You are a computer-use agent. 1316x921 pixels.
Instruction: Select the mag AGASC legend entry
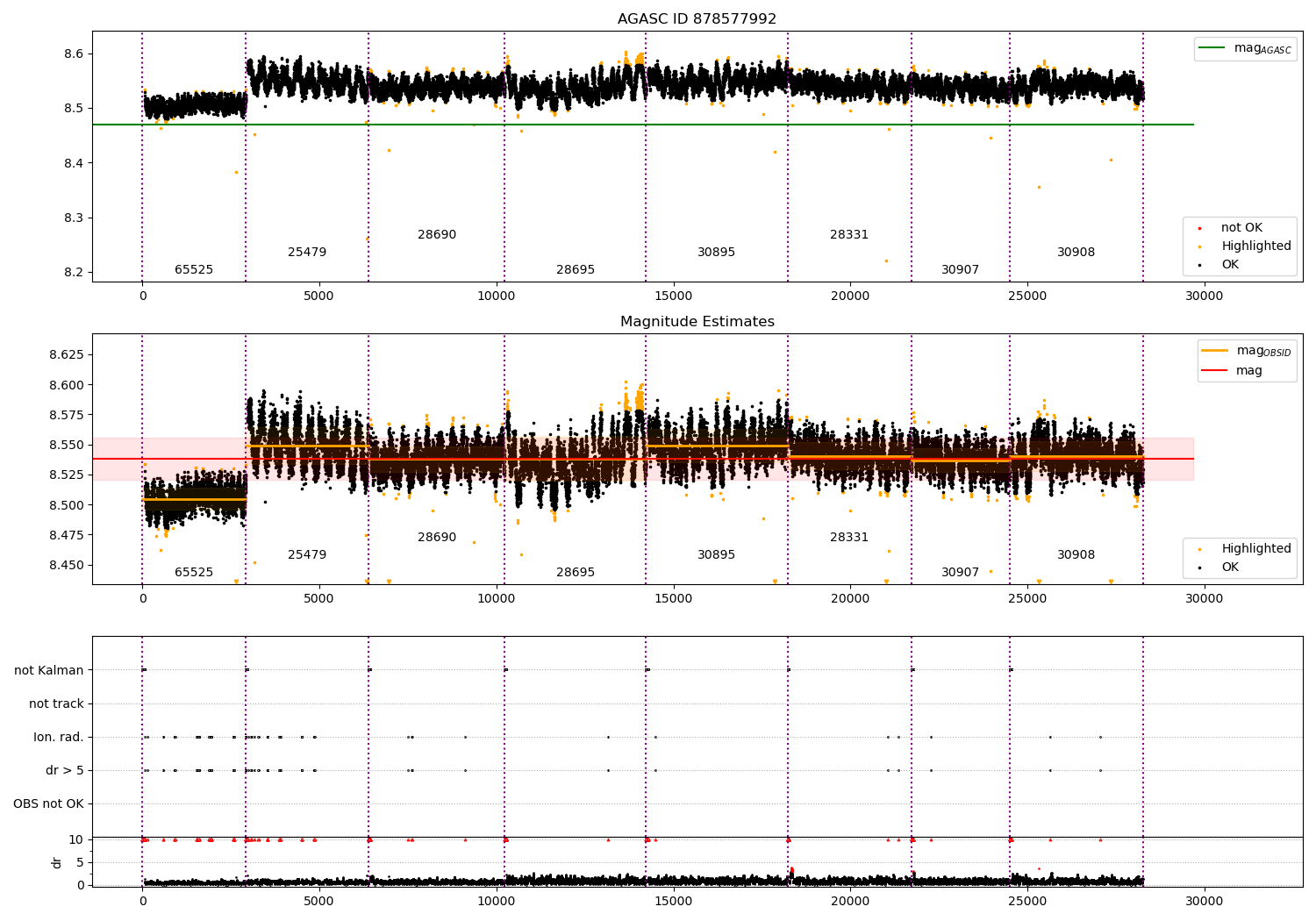pyautogui.click(x=1245, y=48)
